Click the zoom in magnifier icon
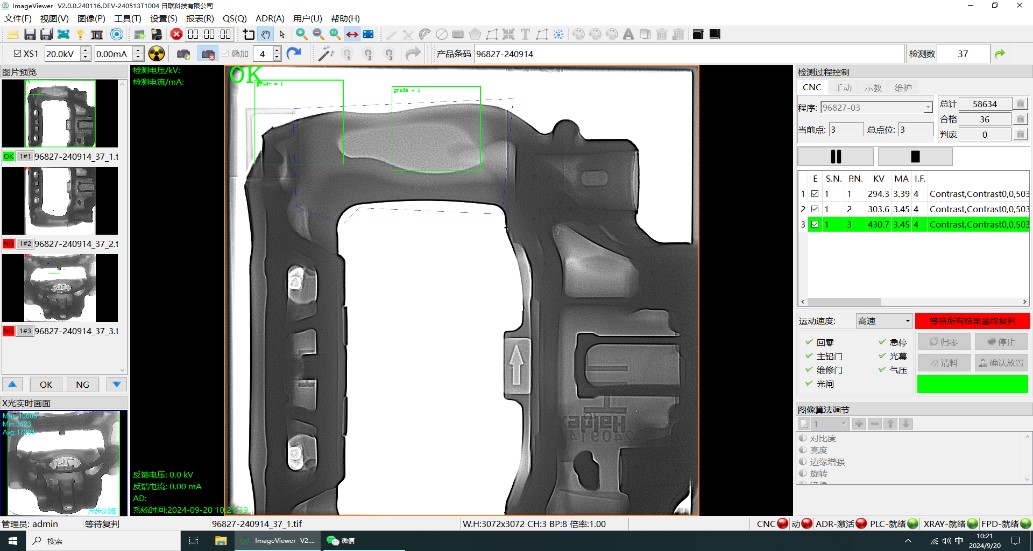The image size is (1033, 551). coord(301,35)
